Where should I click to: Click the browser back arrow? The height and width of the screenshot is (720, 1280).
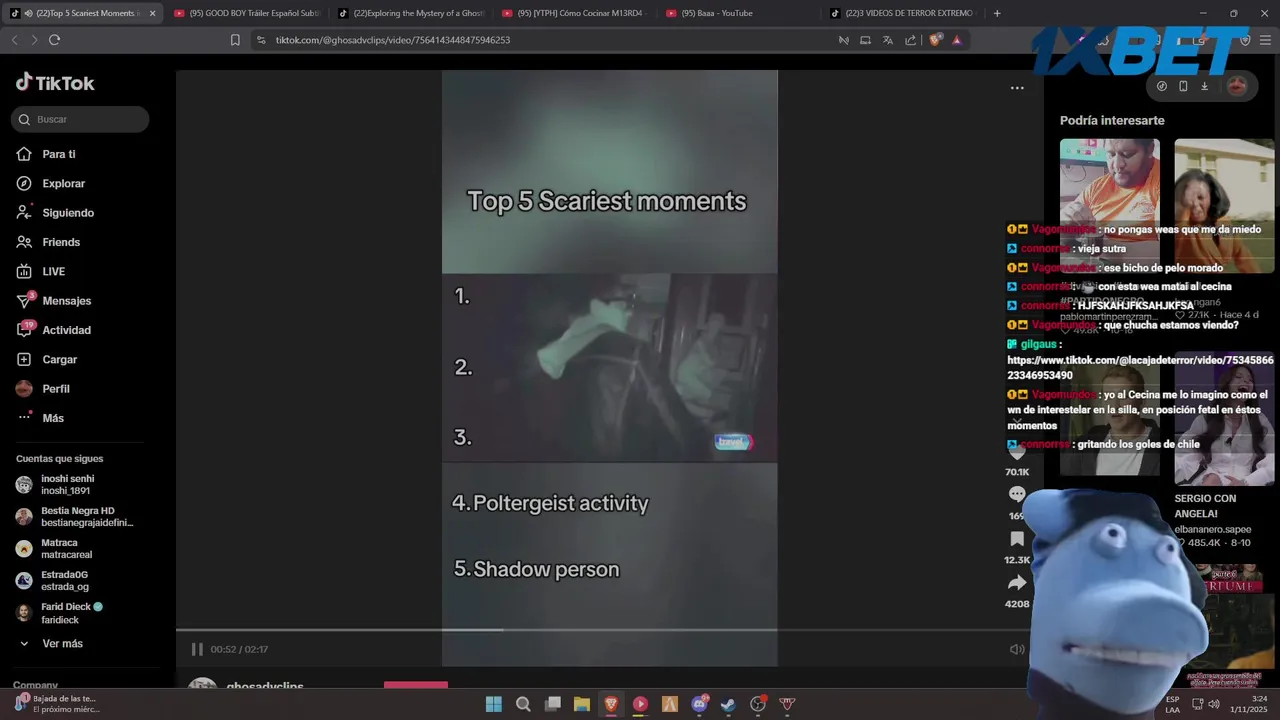(14, 40)
